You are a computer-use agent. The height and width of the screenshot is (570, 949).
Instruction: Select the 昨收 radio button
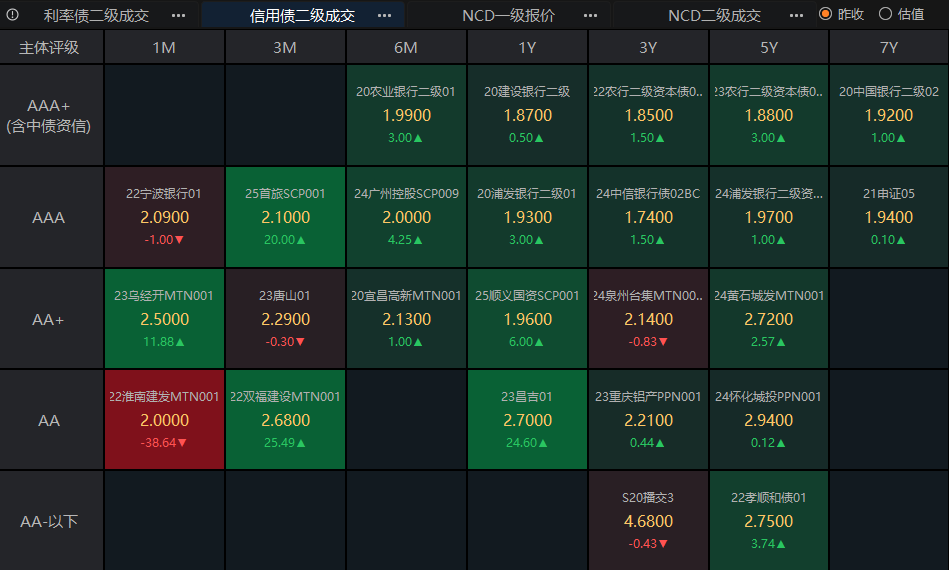tap(825, 14)
